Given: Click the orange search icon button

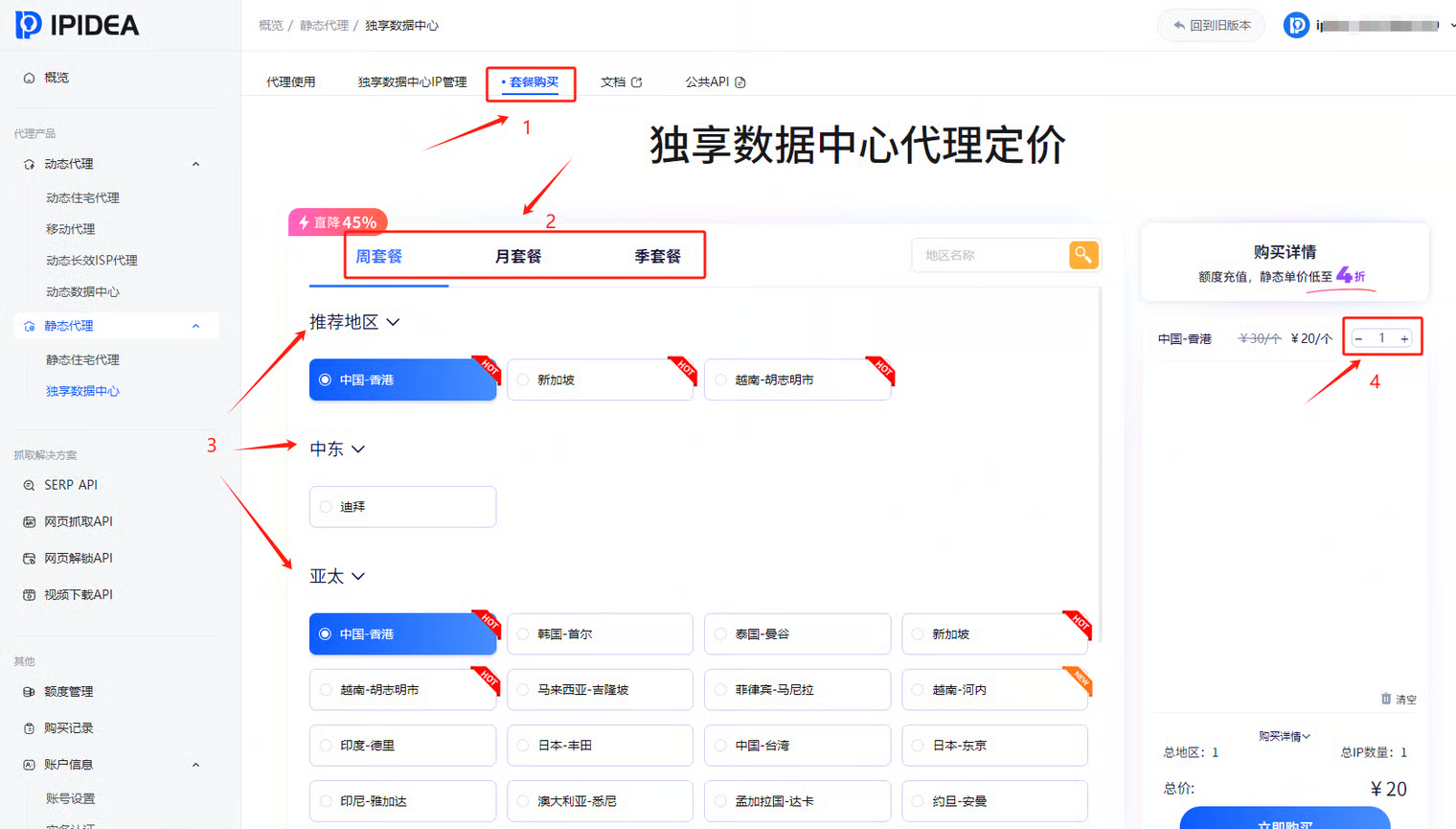Looking at the screenshot, I should pyautogui.click(x=1083, y=255).
